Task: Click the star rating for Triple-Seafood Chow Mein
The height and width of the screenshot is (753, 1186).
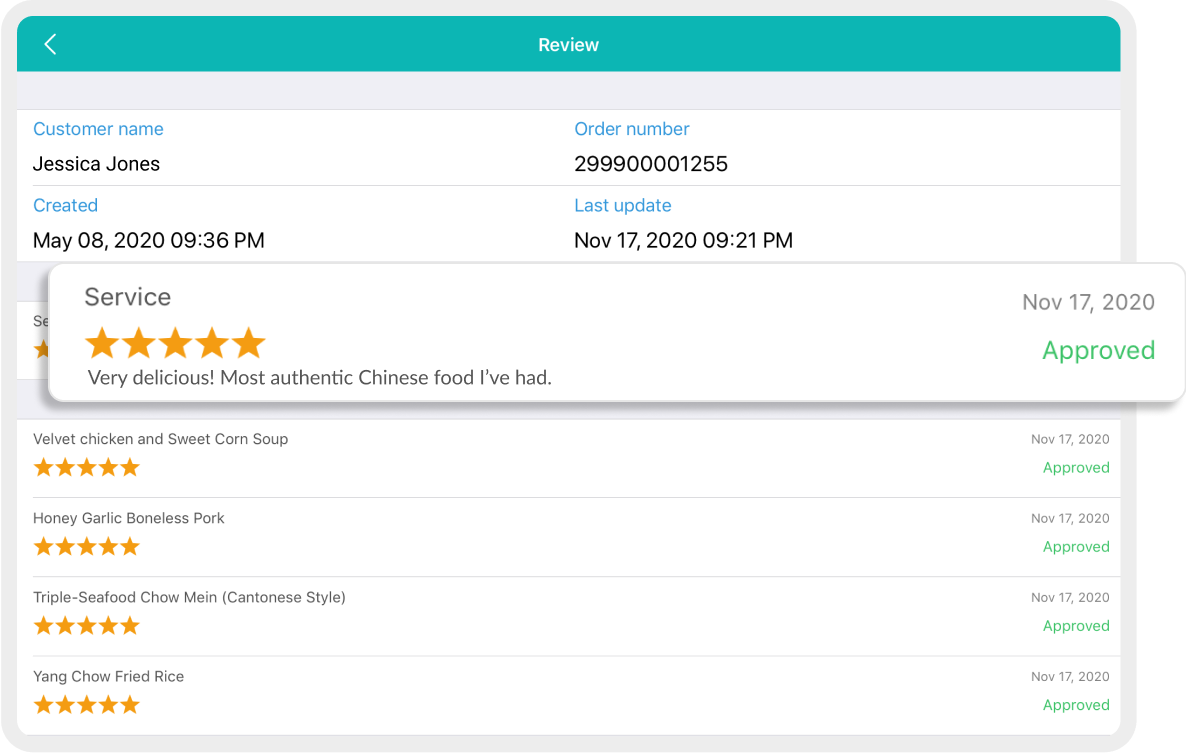Action: pos(87,626)
